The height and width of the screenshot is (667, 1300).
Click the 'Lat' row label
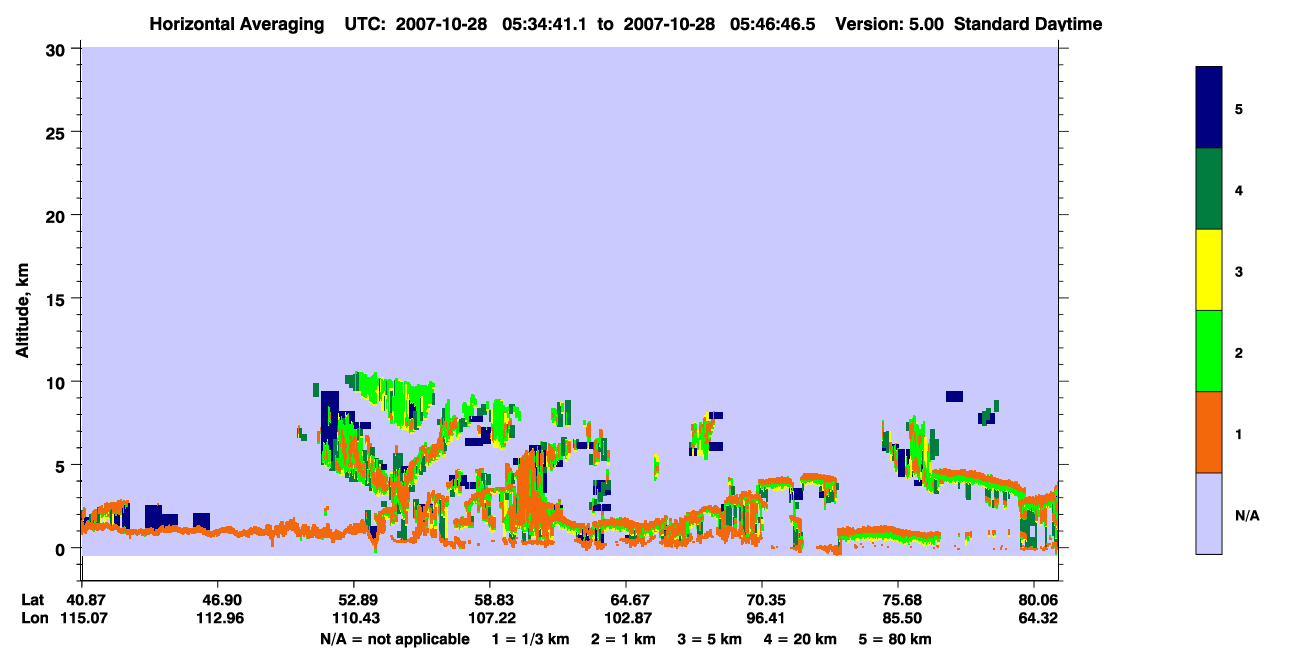click(33, 600)
